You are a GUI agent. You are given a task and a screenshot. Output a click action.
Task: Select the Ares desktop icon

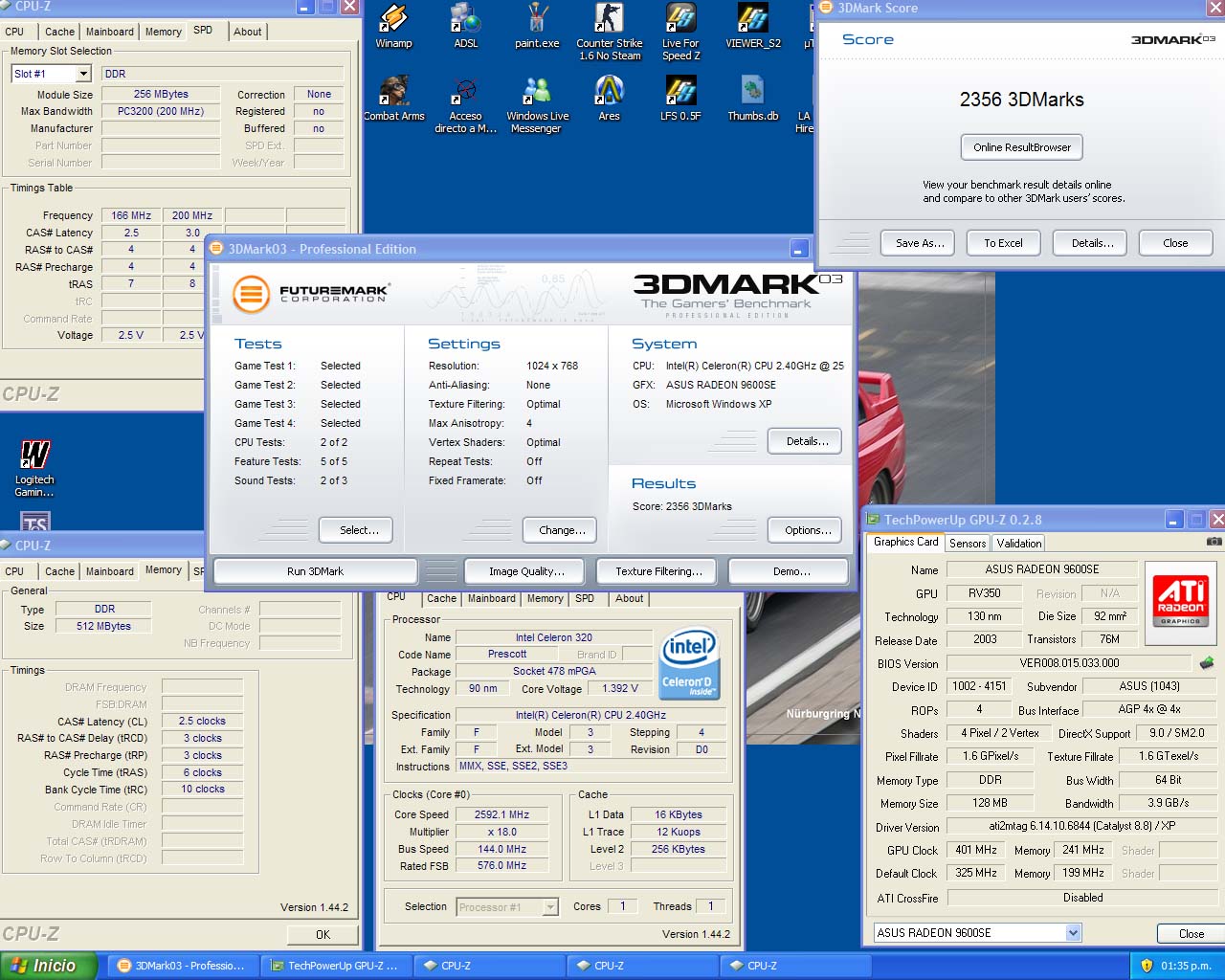click(x=610, y=99)
